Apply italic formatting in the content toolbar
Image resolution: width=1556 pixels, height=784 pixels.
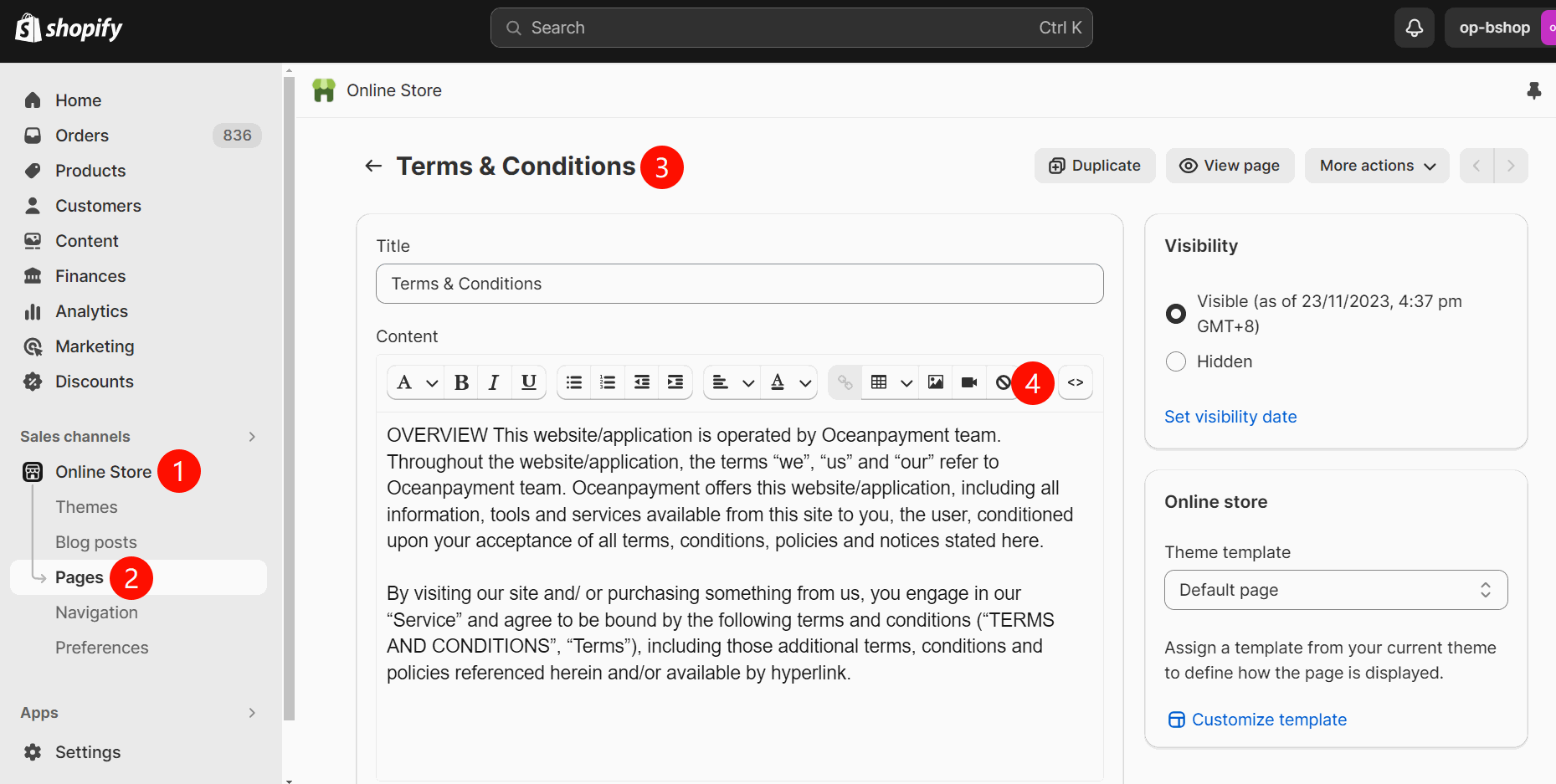[494, 382]
